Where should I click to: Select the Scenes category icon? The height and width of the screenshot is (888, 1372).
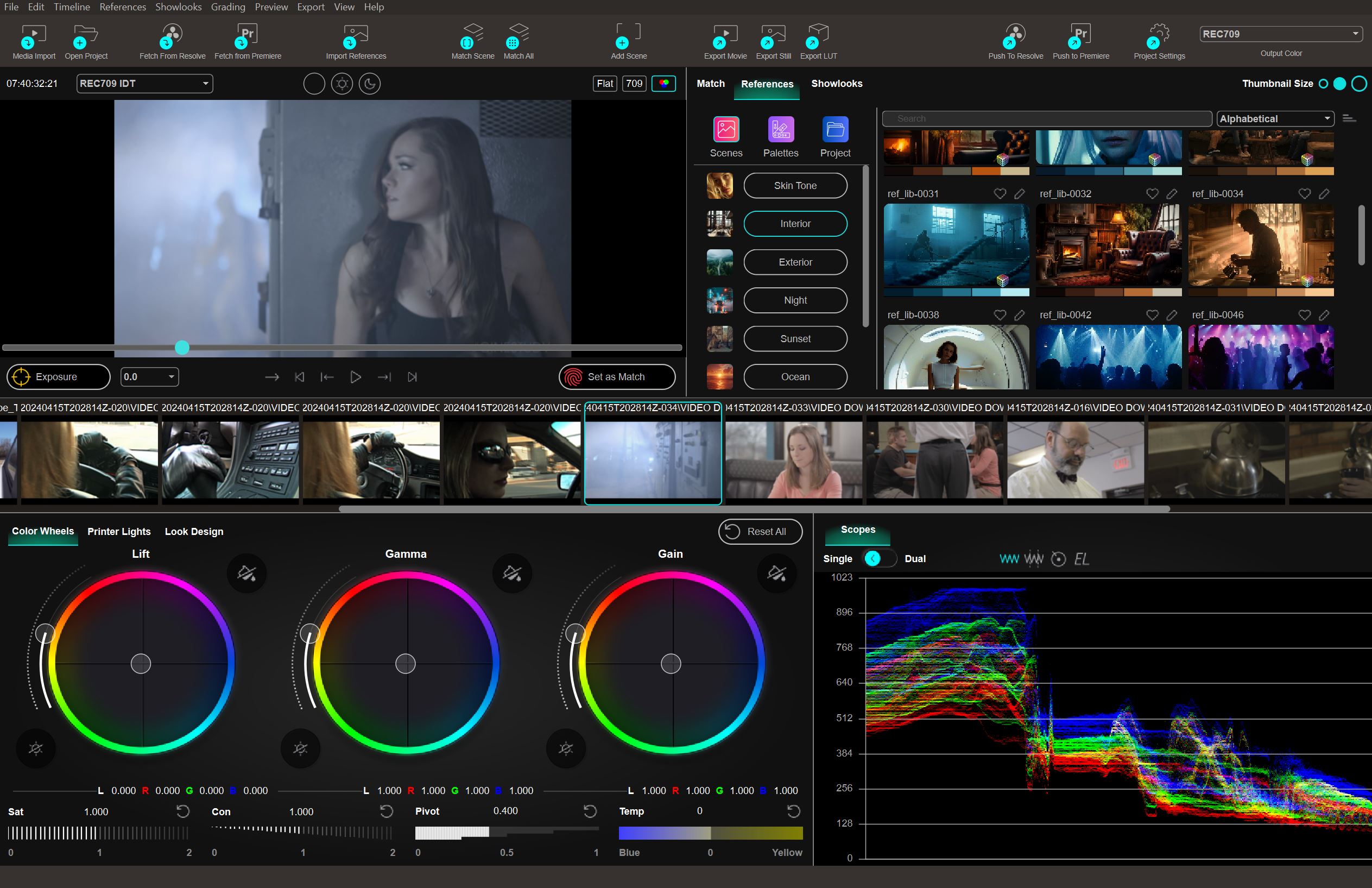[726, 129]
